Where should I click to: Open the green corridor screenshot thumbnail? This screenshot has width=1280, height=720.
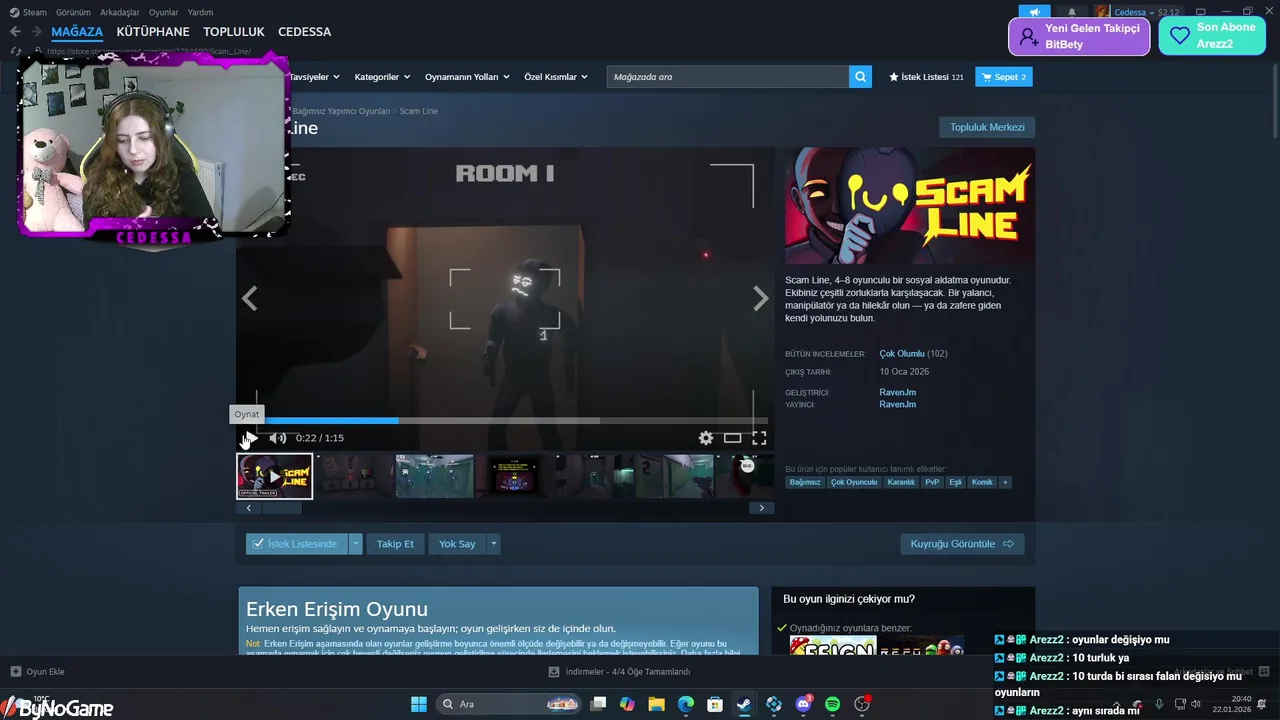coord(435,476)
